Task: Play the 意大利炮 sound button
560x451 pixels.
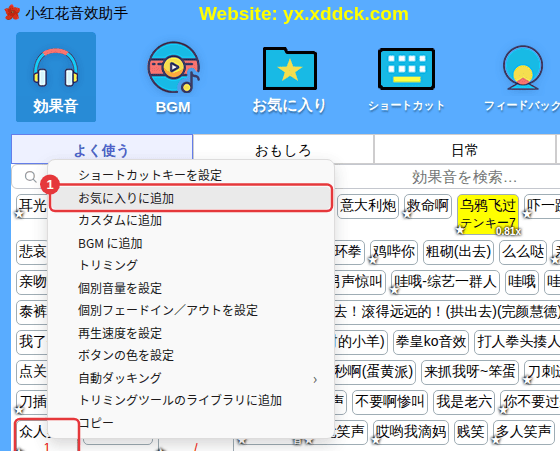Action: [368, 206]
